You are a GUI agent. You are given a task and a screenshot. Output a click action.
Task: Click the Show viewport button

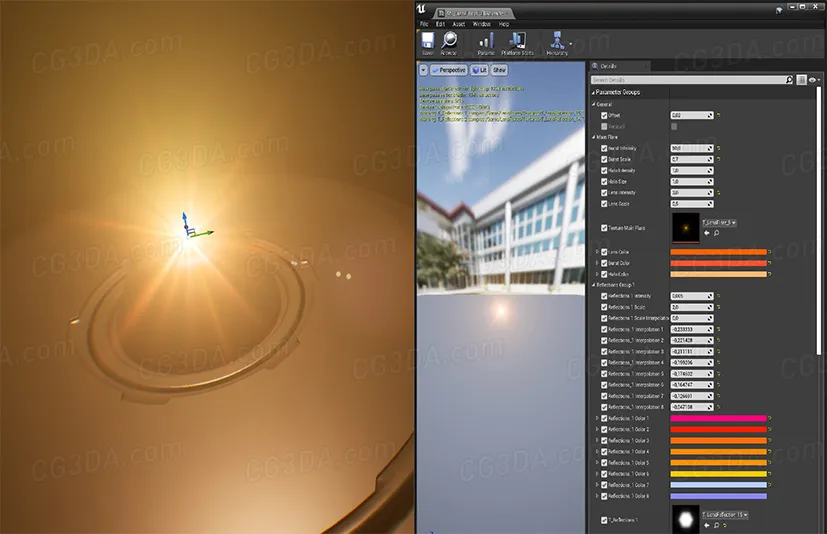(x=499, y=70)
